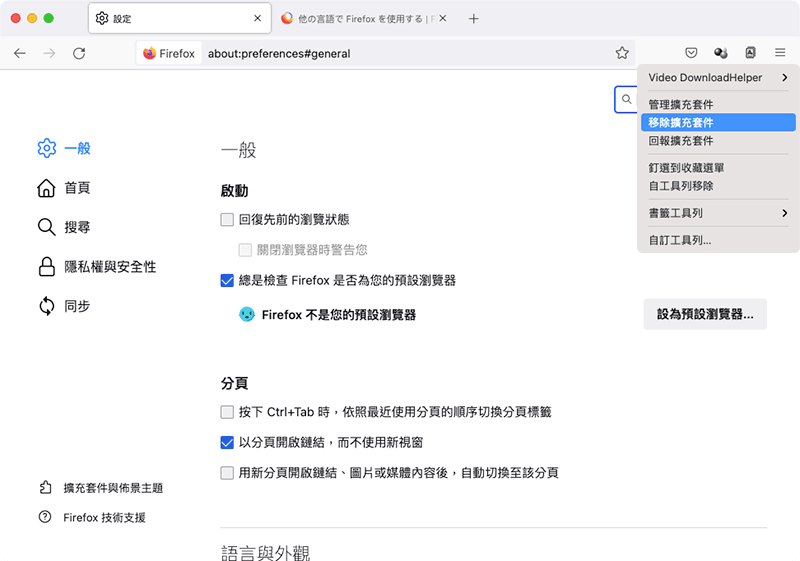This screenshot has height=561, width=800.
Task: Open the Firefox account toolbar icon
Action: (x=751, y=53)
